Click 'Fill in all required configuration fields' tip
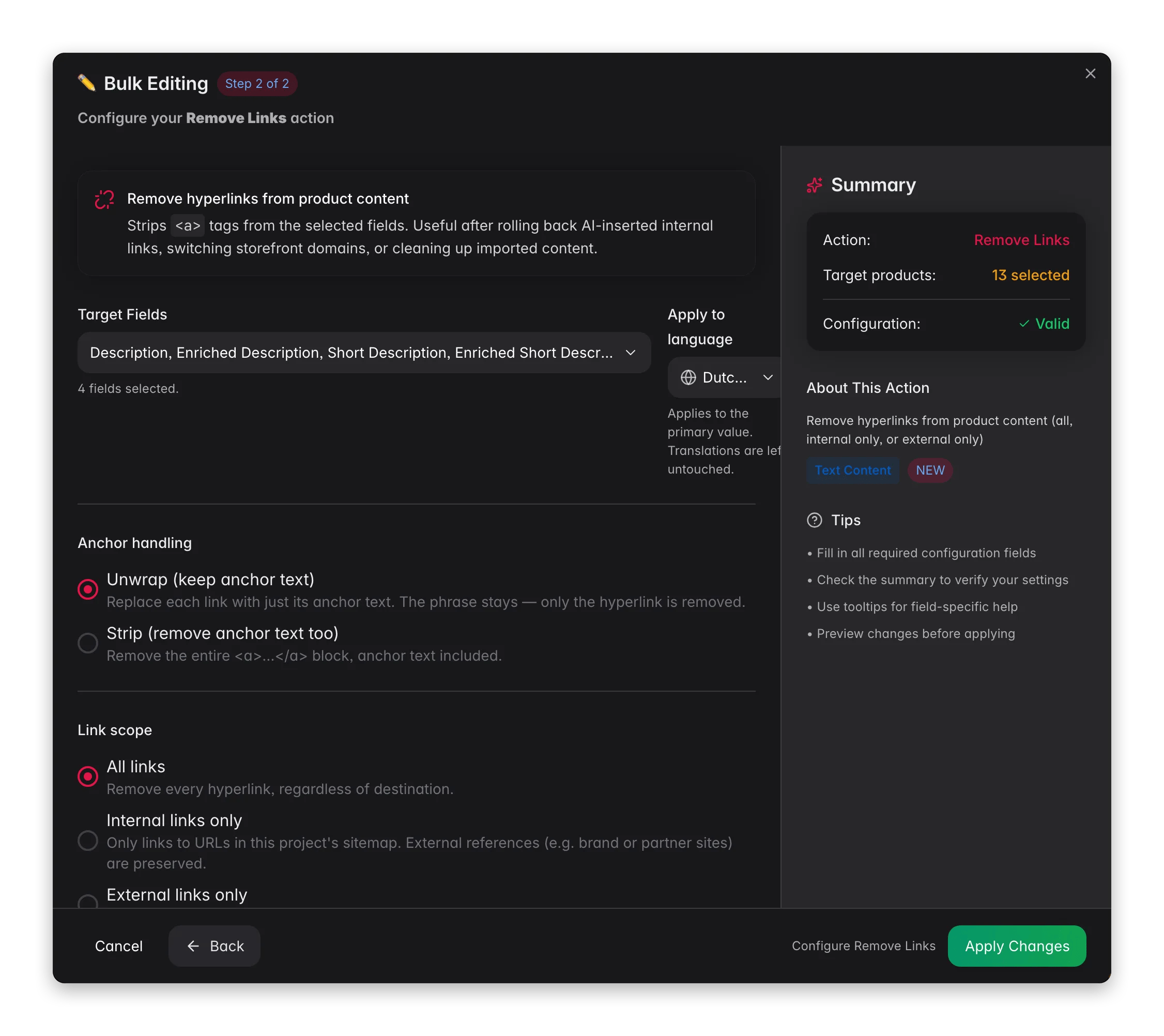The height and width of the screenshot is (1036, 1164). pyautogui.click(x=926, y=553)
